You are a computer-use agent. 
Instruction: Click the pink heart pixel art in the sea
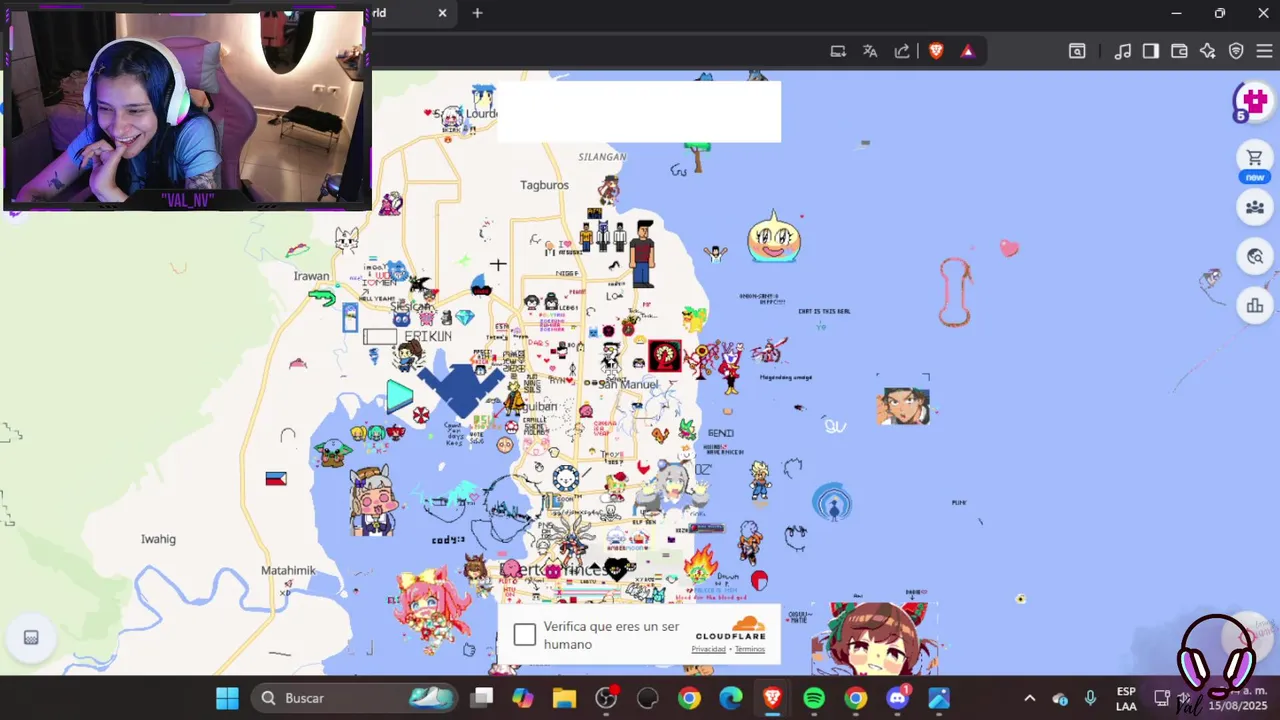pyautogui.click(x=1009, y=248)
